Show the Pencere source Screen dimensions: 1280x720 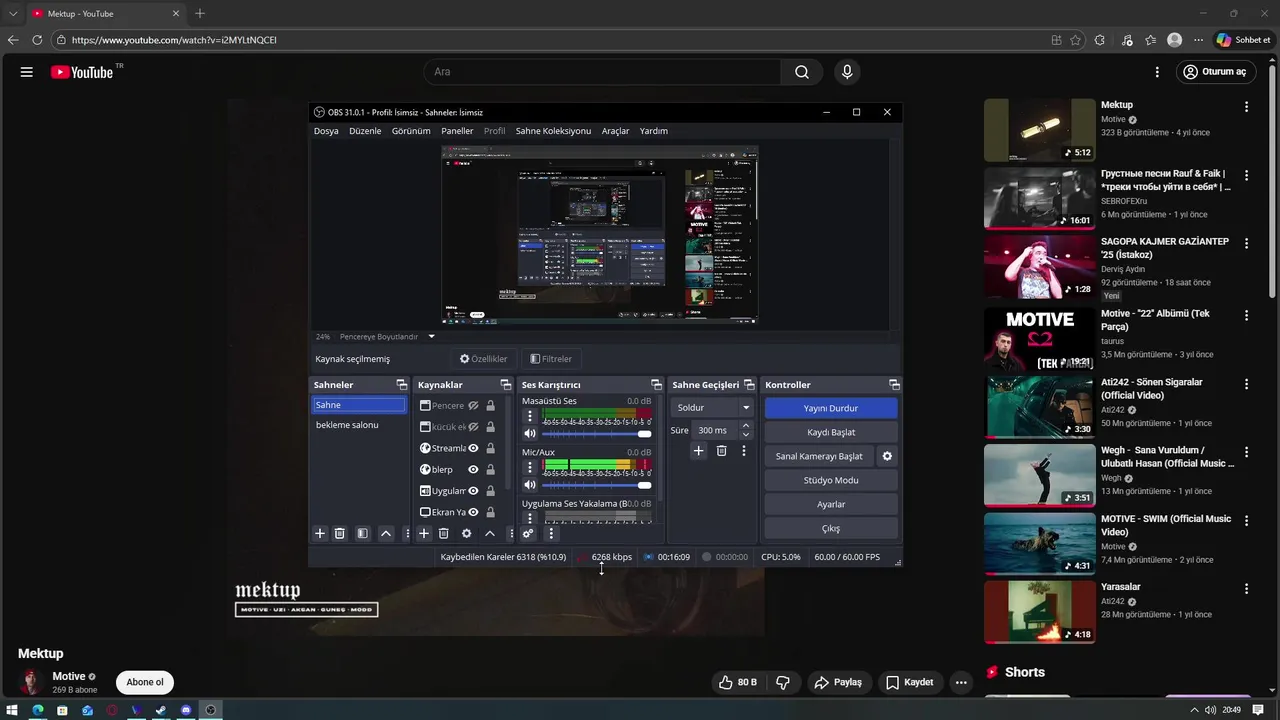tap(474, 406)
